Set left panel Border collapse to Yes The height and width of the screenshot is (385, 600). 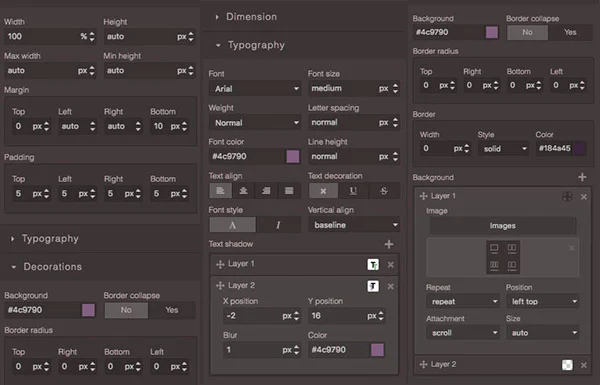(172, 310)
